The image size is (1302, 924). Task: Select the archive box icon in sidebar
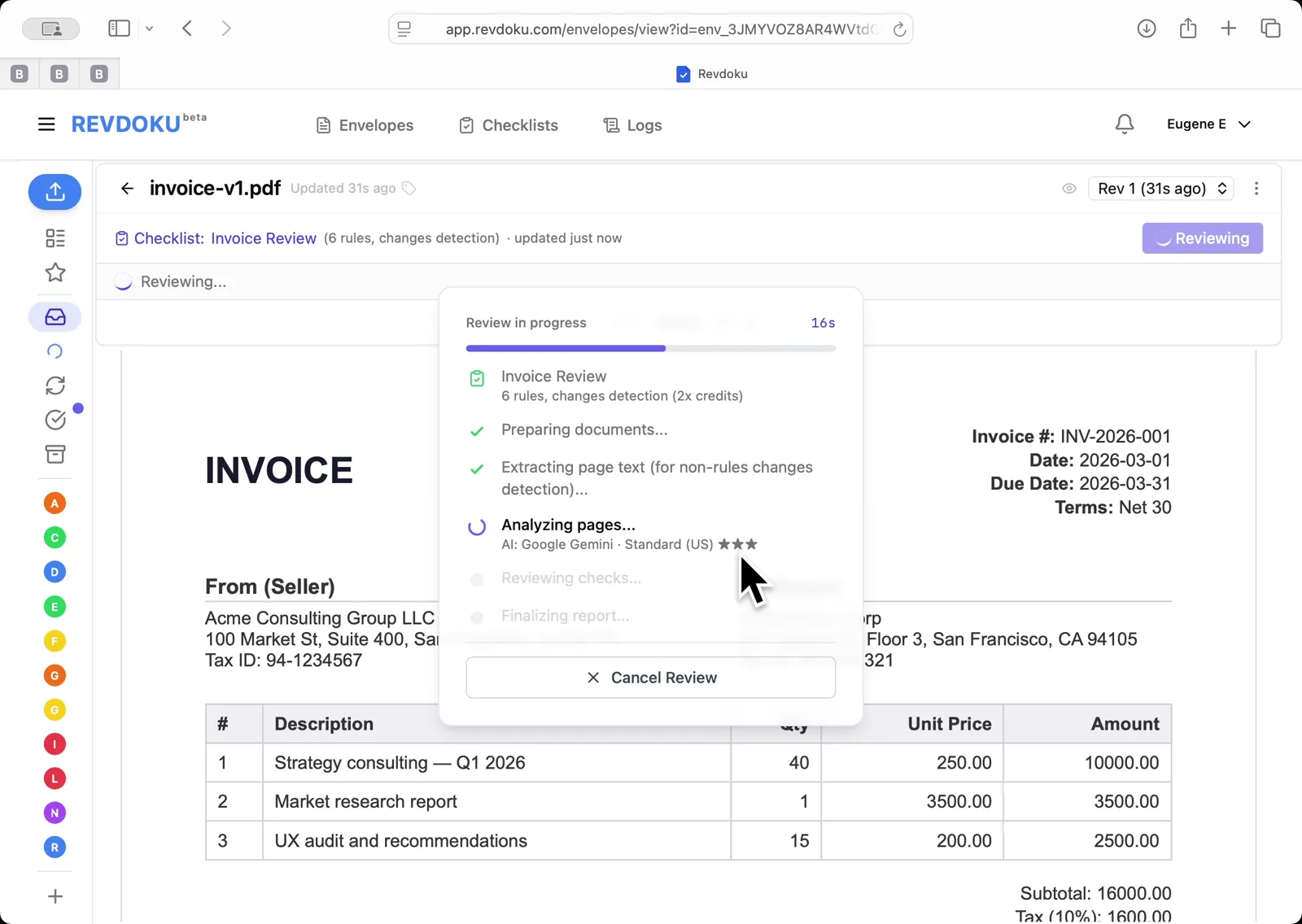(x=55, y=455)
